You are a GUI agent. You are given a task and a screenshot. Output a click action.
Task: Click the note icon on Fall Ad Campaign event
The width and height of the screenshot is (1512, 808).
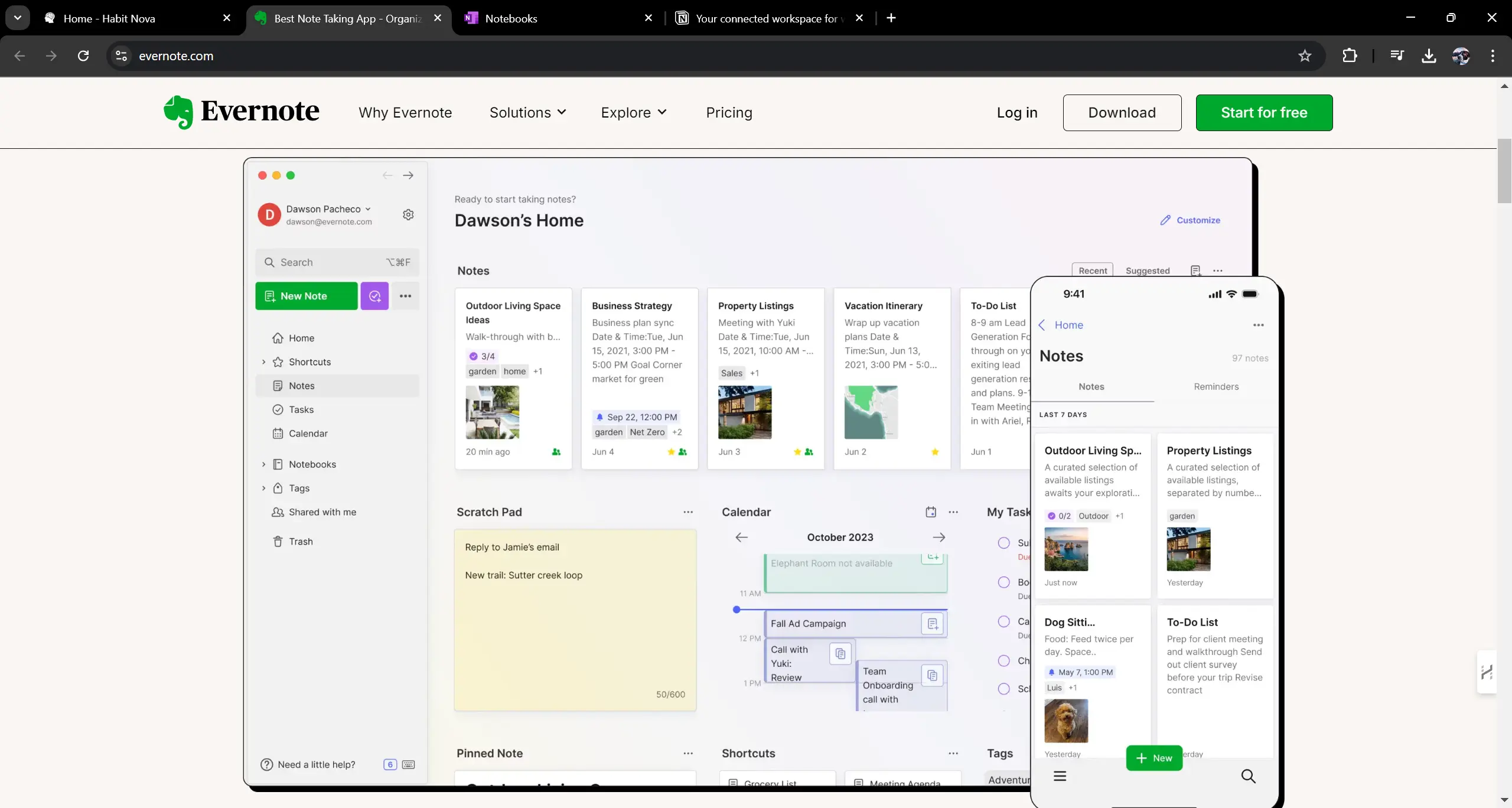pos(933,624)
